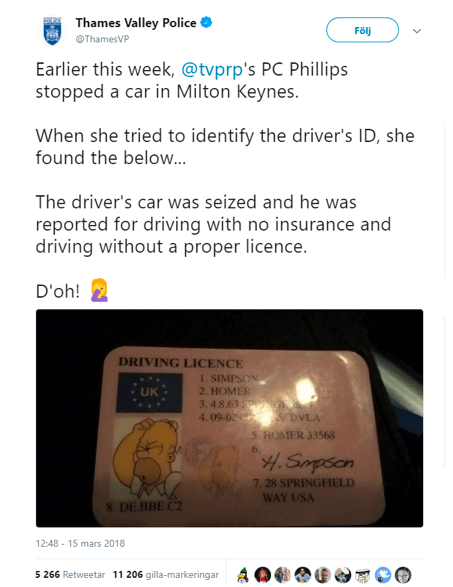Open the third liker avatar with person standing

(282, 575)
